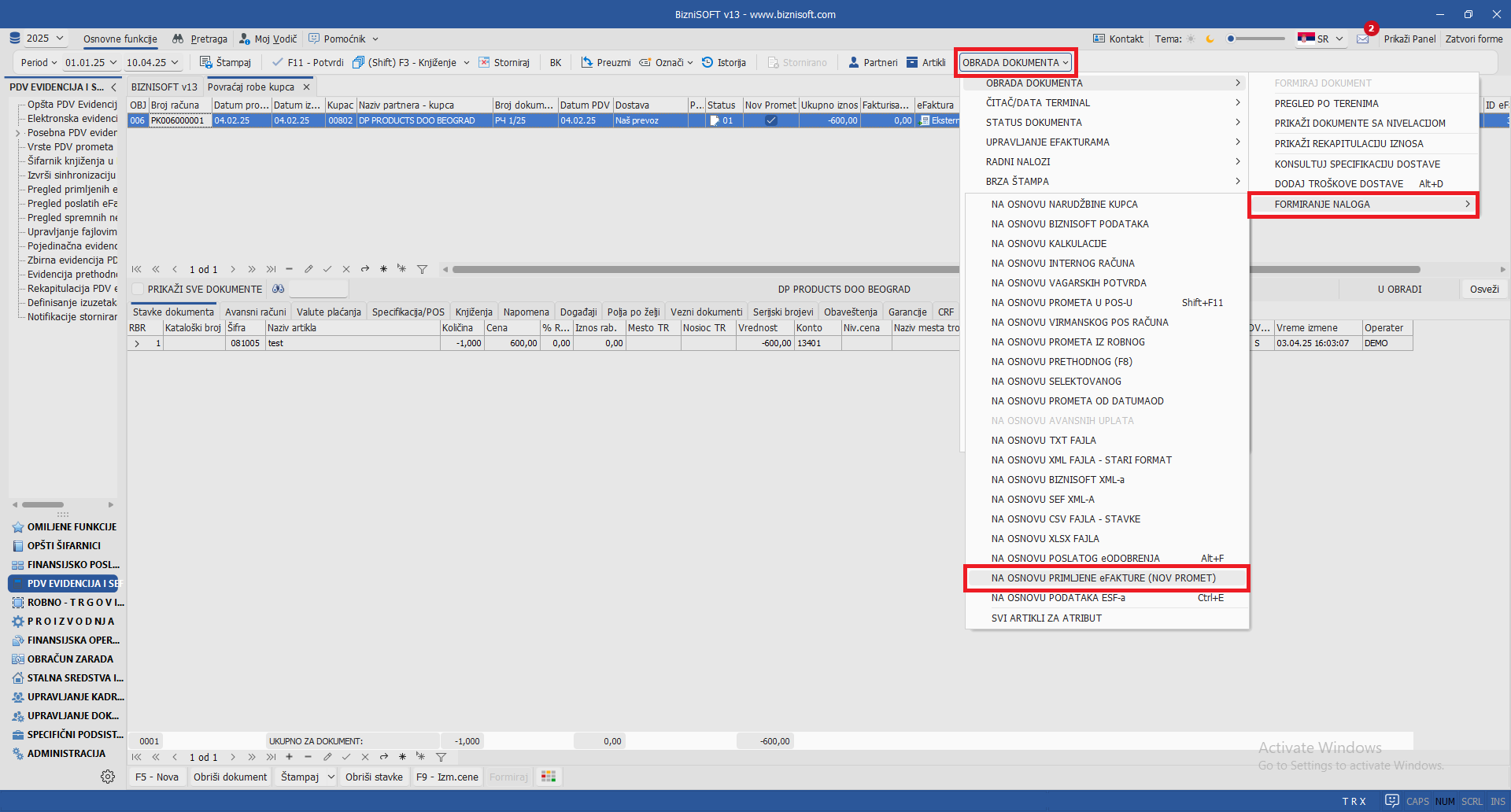Screen dimensions: 1511x812
Task: Click the Storniraj cancel document icon
Action: [484, 62]
